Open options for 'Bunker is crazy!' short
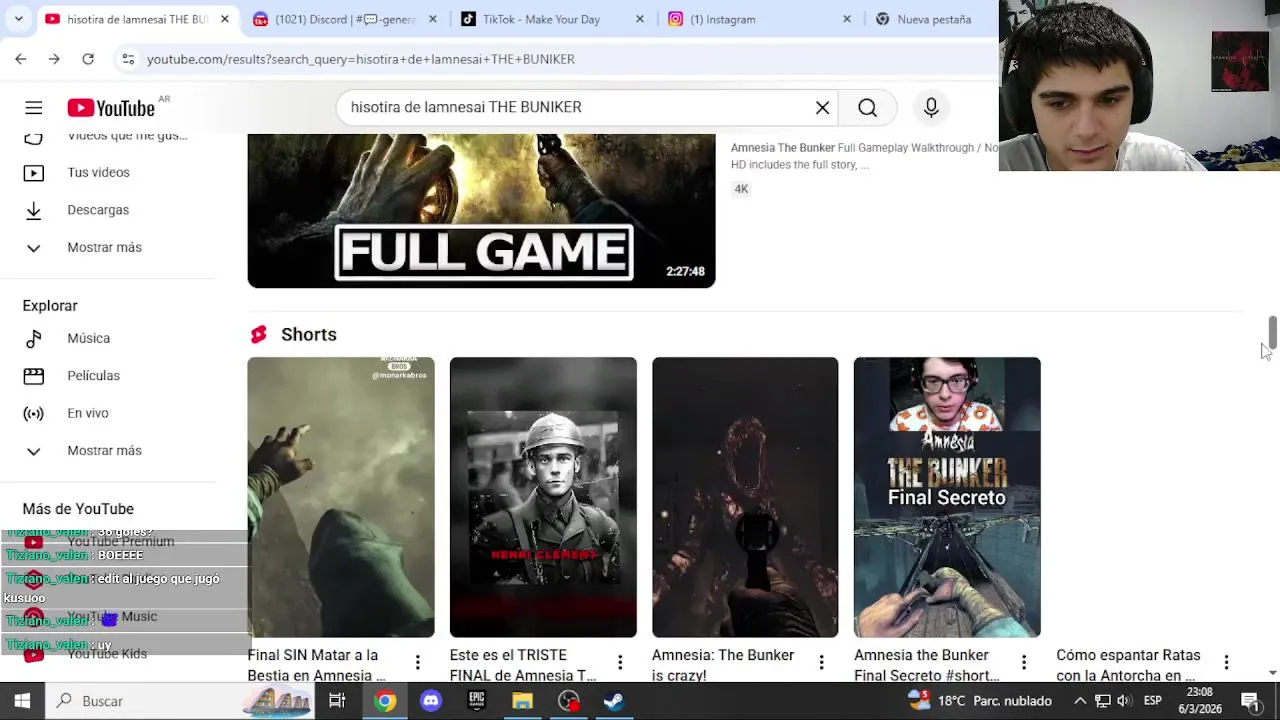This screenshot has width=1280, height=720. click(x=821, y=662)
